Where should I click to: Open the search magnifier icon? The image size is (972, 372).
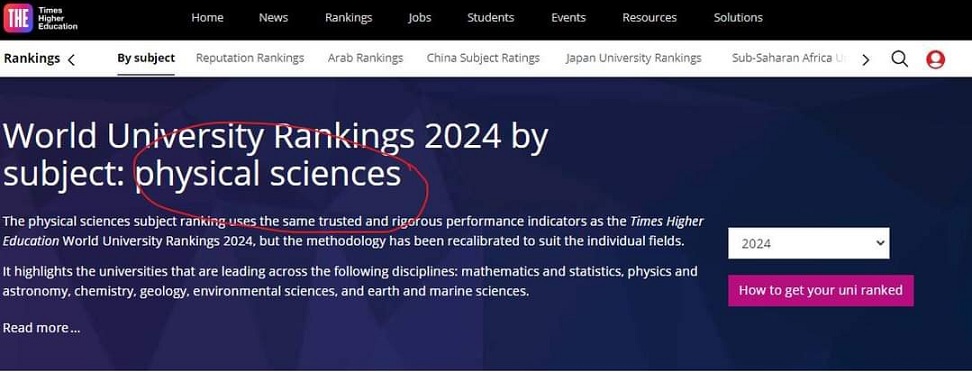pyautogui.click(x=899, y=59)
